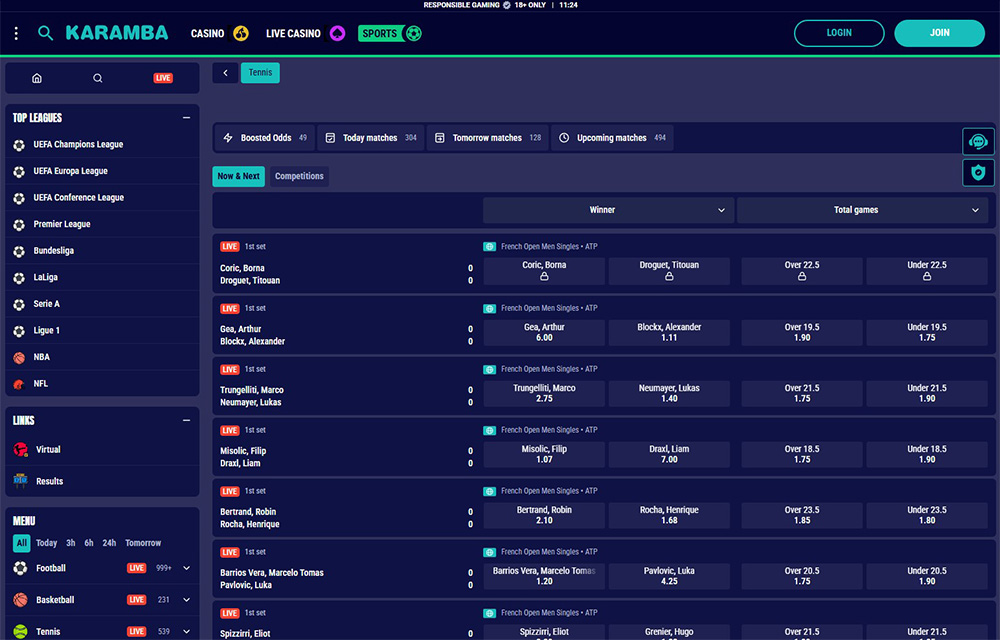The image size is (1000, 640).
Task: Select the Tomorrow time filter
Action: [143, 543]
